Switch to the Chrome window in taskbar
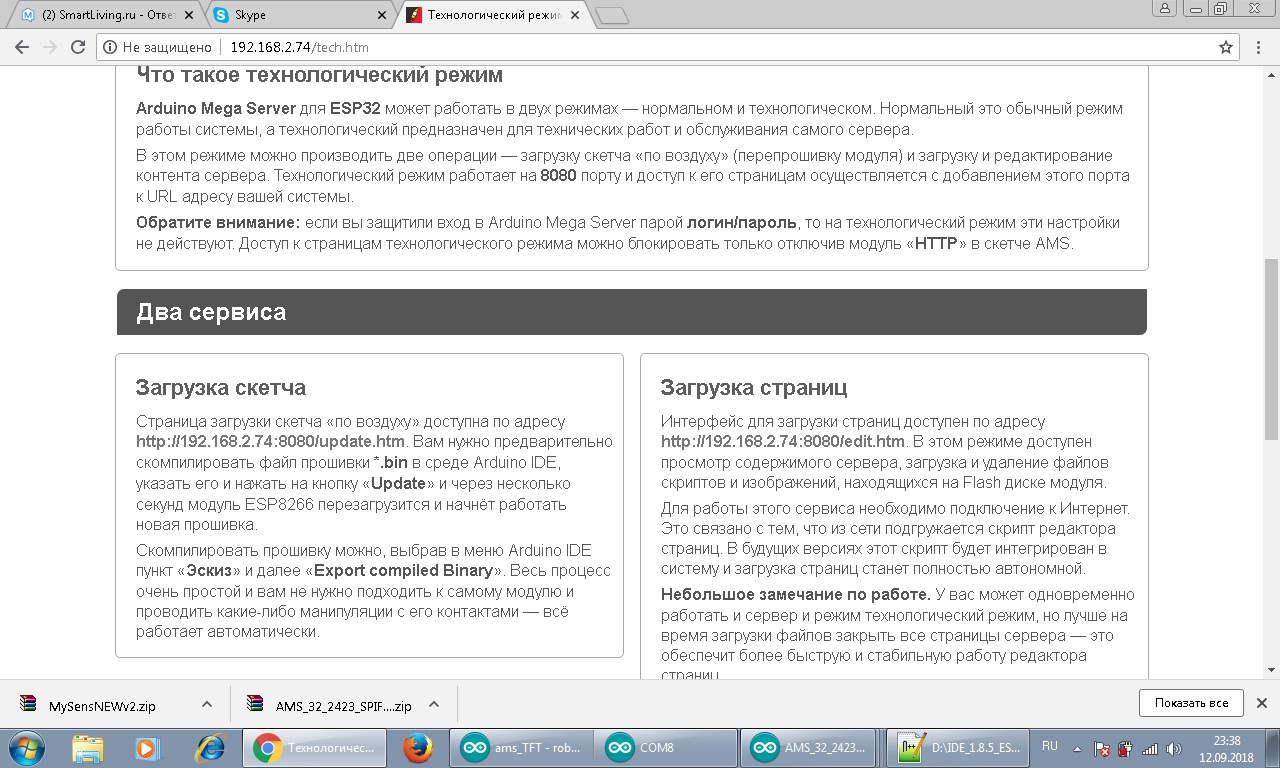1280x768 pixels. [x=313, y=747]
